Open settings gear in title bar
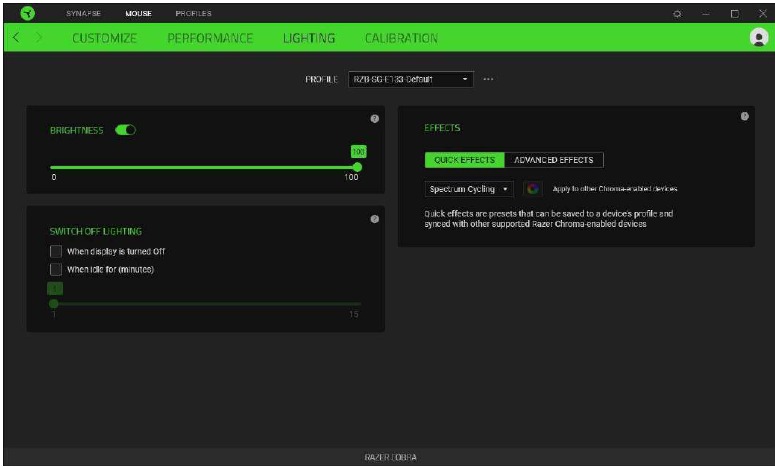 pyautogui.click(x=678, y=13)
